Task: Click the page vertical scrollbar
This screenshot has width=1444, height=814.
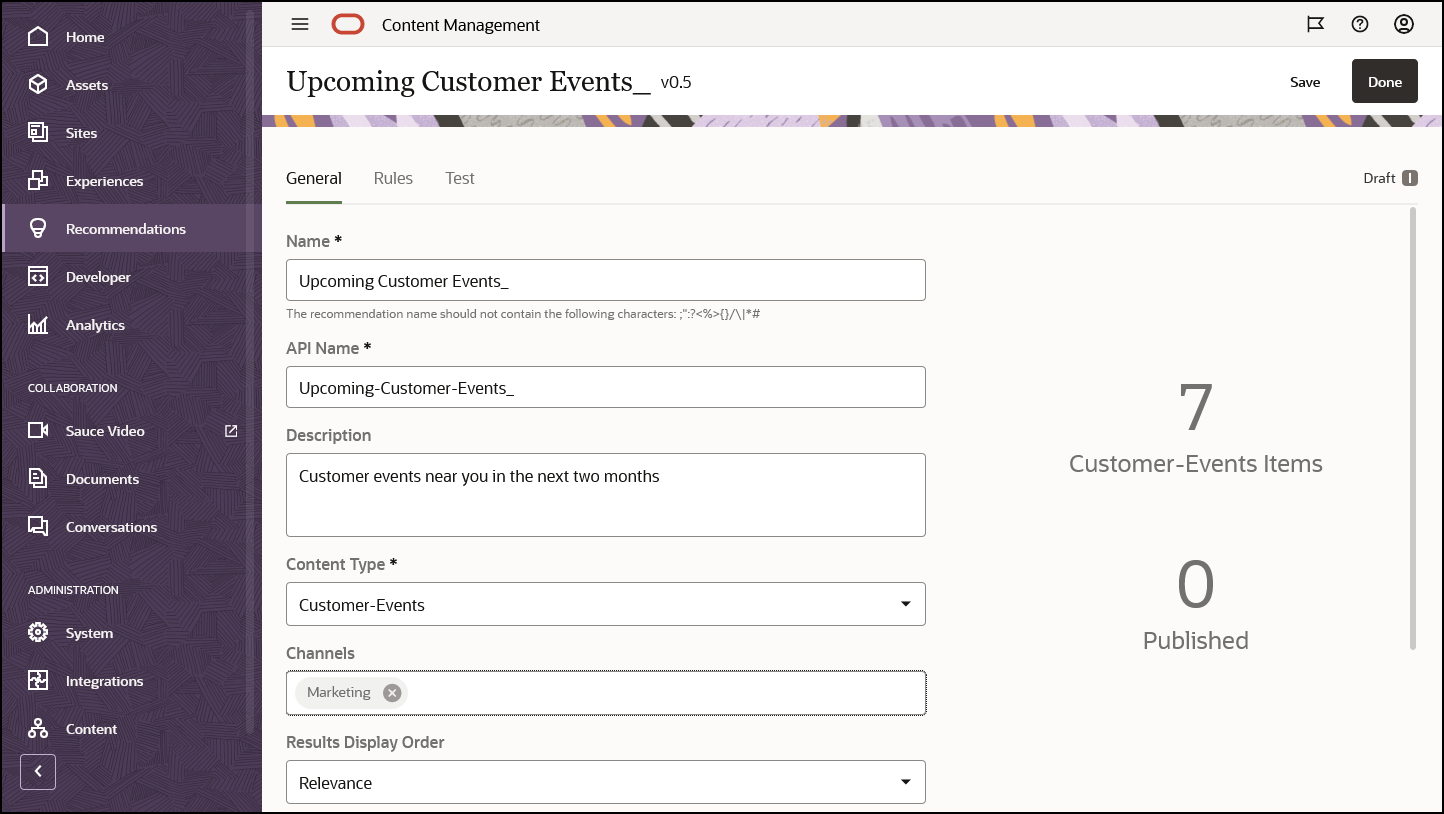Action: [1413, 430]
